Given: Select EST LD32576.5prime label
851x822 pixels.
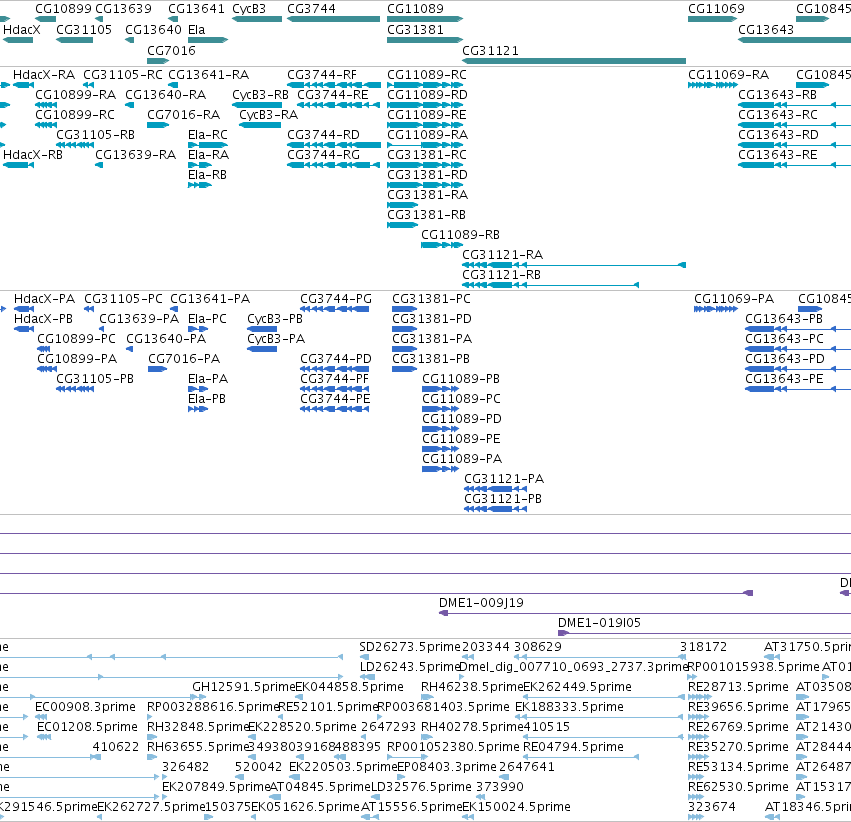Looking at the screenshot, I should click(421, 786).
